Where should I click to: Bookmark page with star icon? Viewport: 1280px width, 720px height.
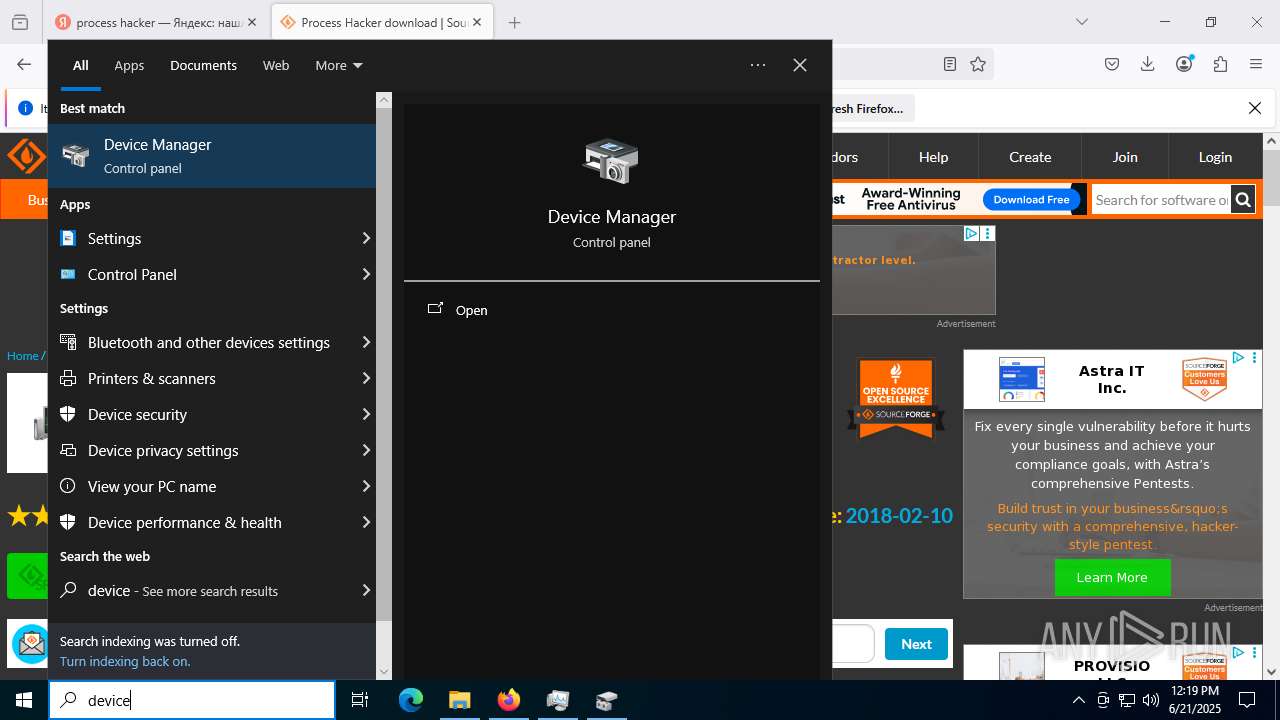(x=978, y=64)
